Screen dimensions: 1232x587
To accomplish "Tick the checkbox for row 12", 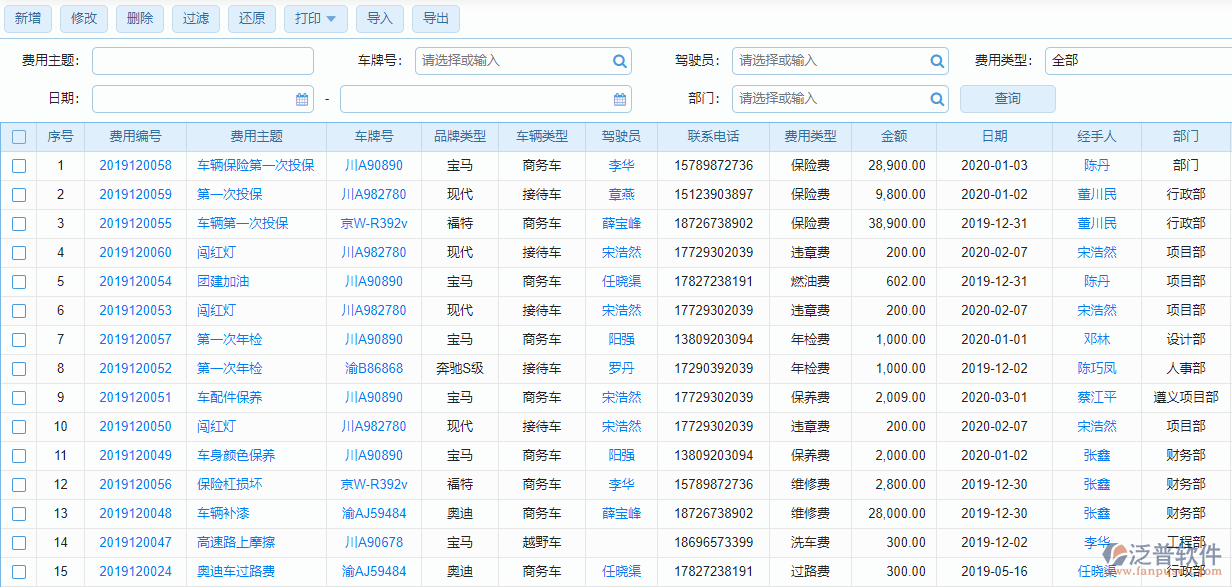I will point(19,485).
